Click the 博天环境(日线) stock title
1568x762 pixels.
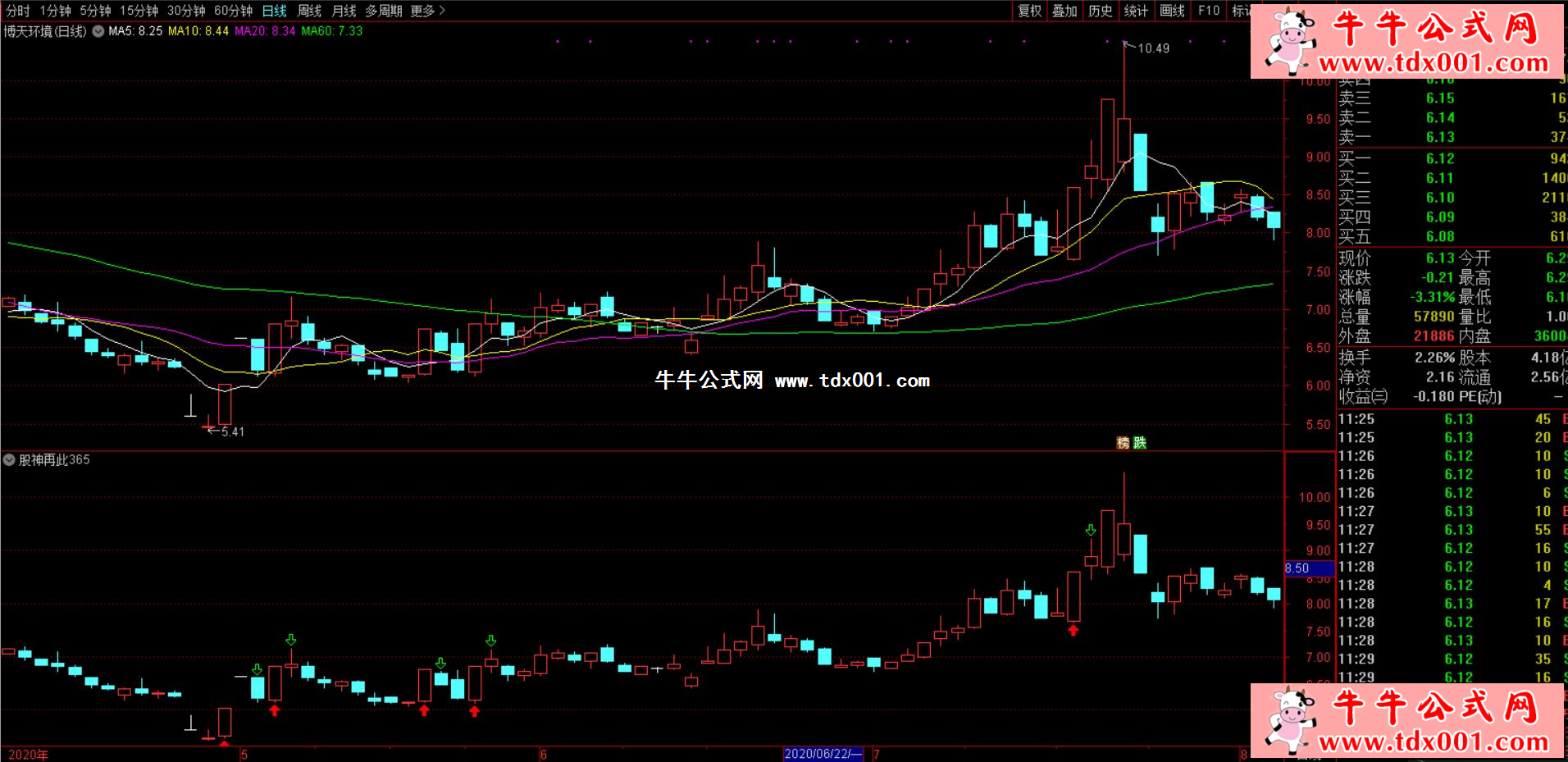45,31
